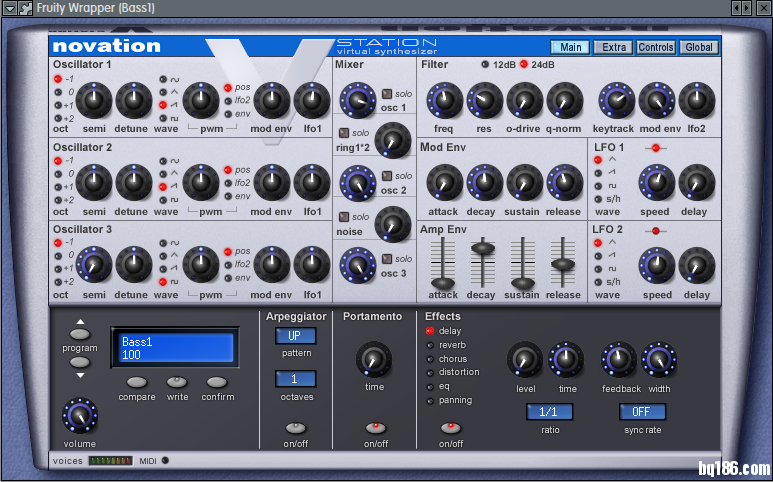This screenshot has height=482, width=773.
Task: Switch to the Global tab
Action: tap(699, 47)
